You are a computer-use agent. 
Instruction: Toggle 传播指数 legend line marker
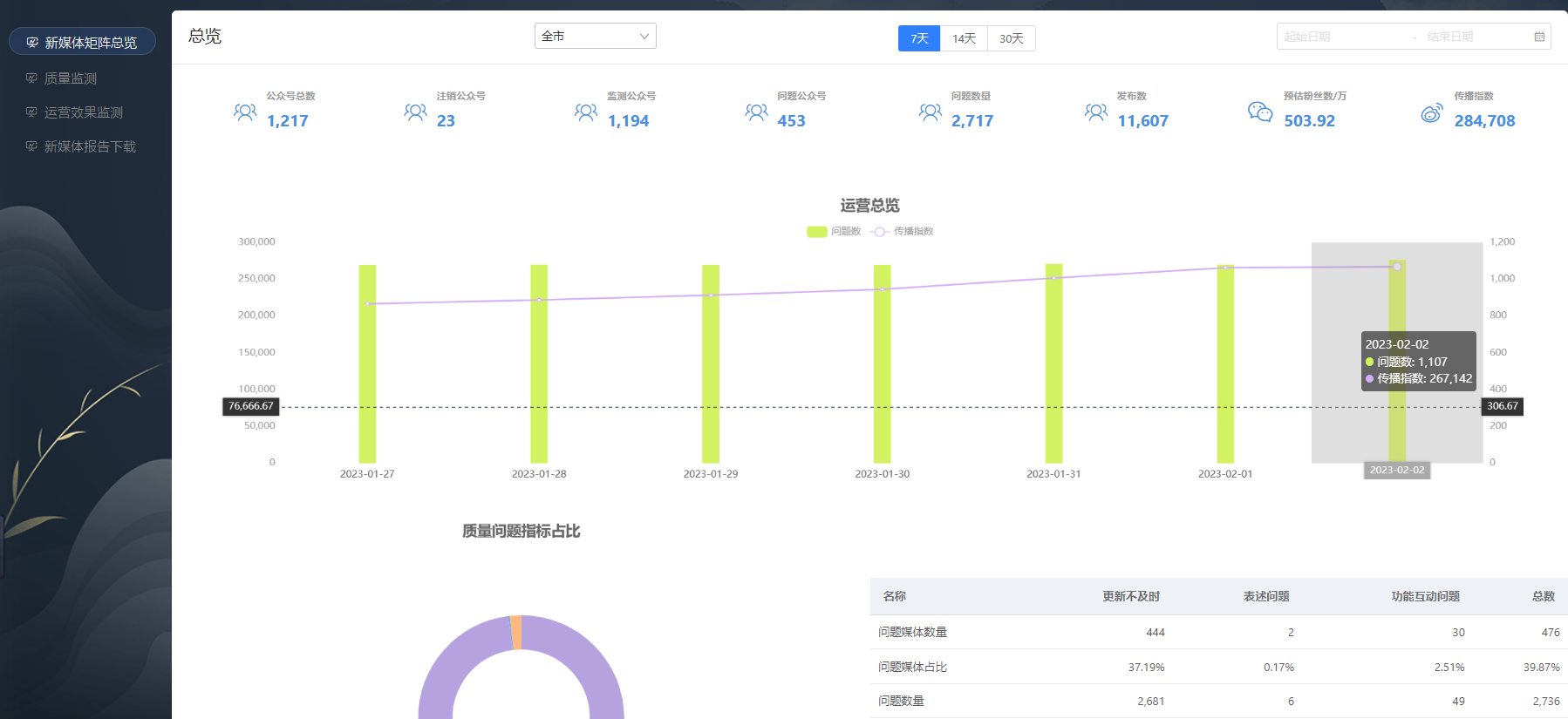pyautogui.click(x=879, y=232)
